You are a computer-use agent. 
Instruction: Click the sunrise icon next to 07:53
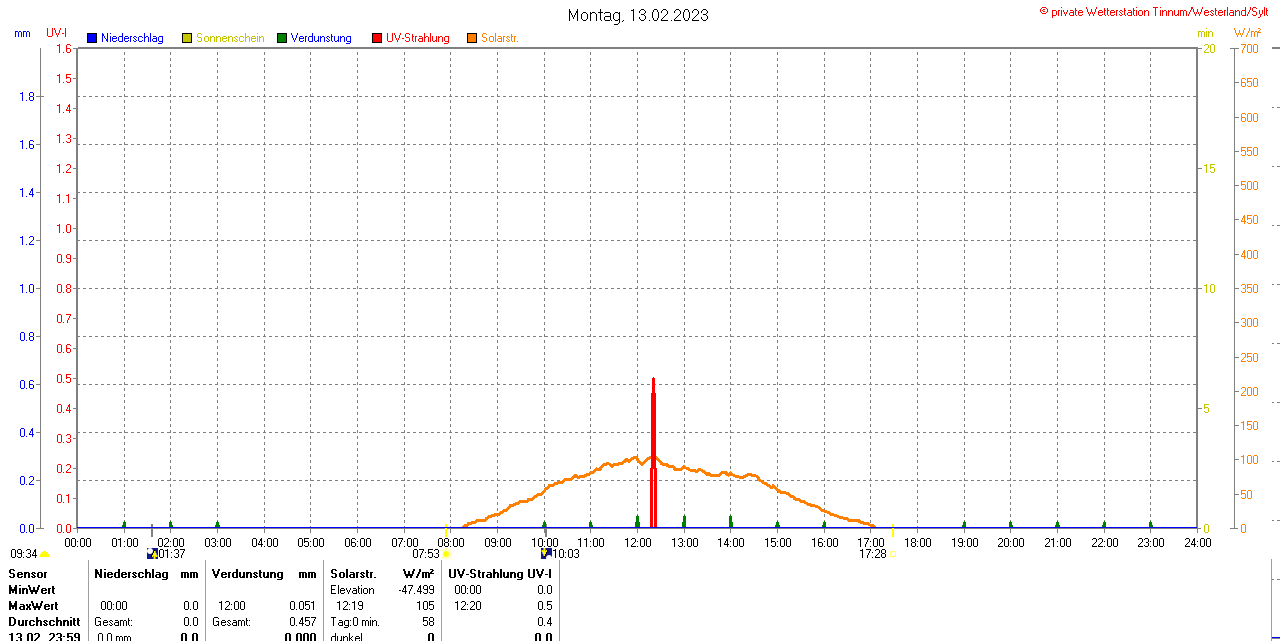(446, 554)
